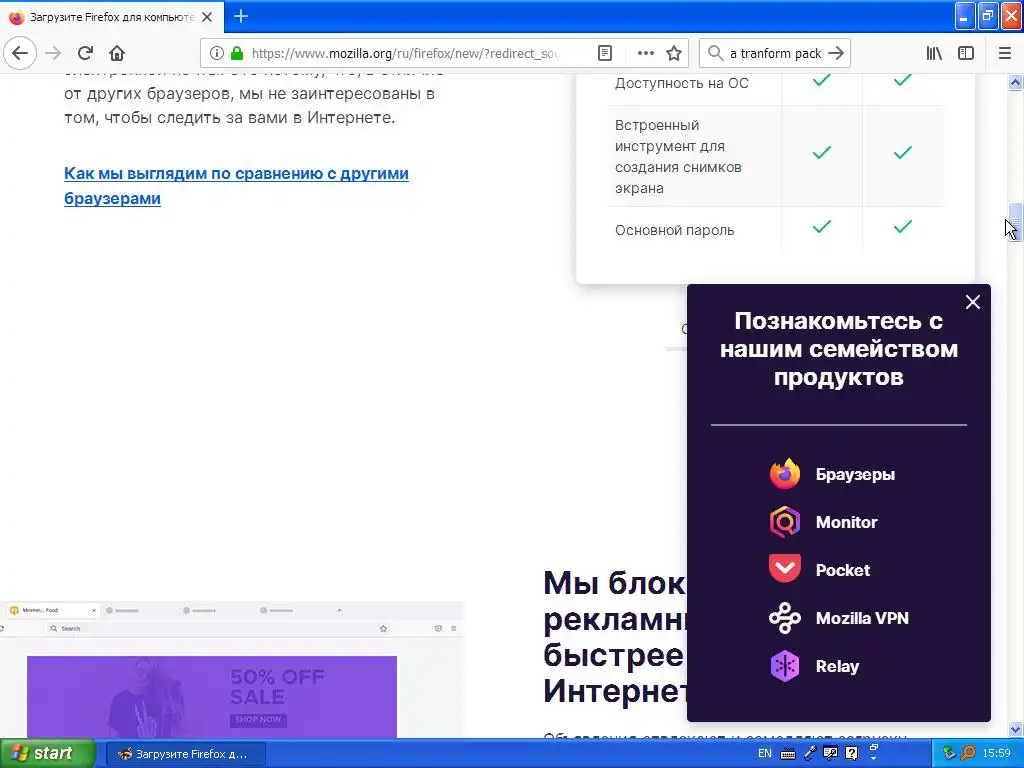This screenshot has height=768, width=1024.
Task: Click the safely remove hardware tray icon
Action: coord(949,754)
